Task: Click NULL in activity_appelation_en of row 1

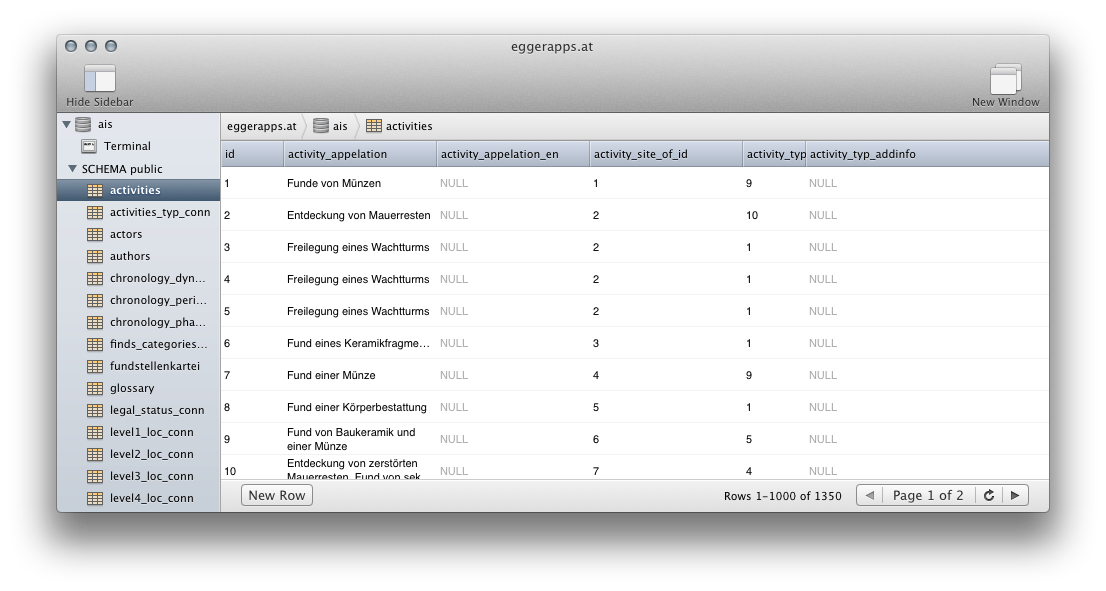Action: coord(454,183)
